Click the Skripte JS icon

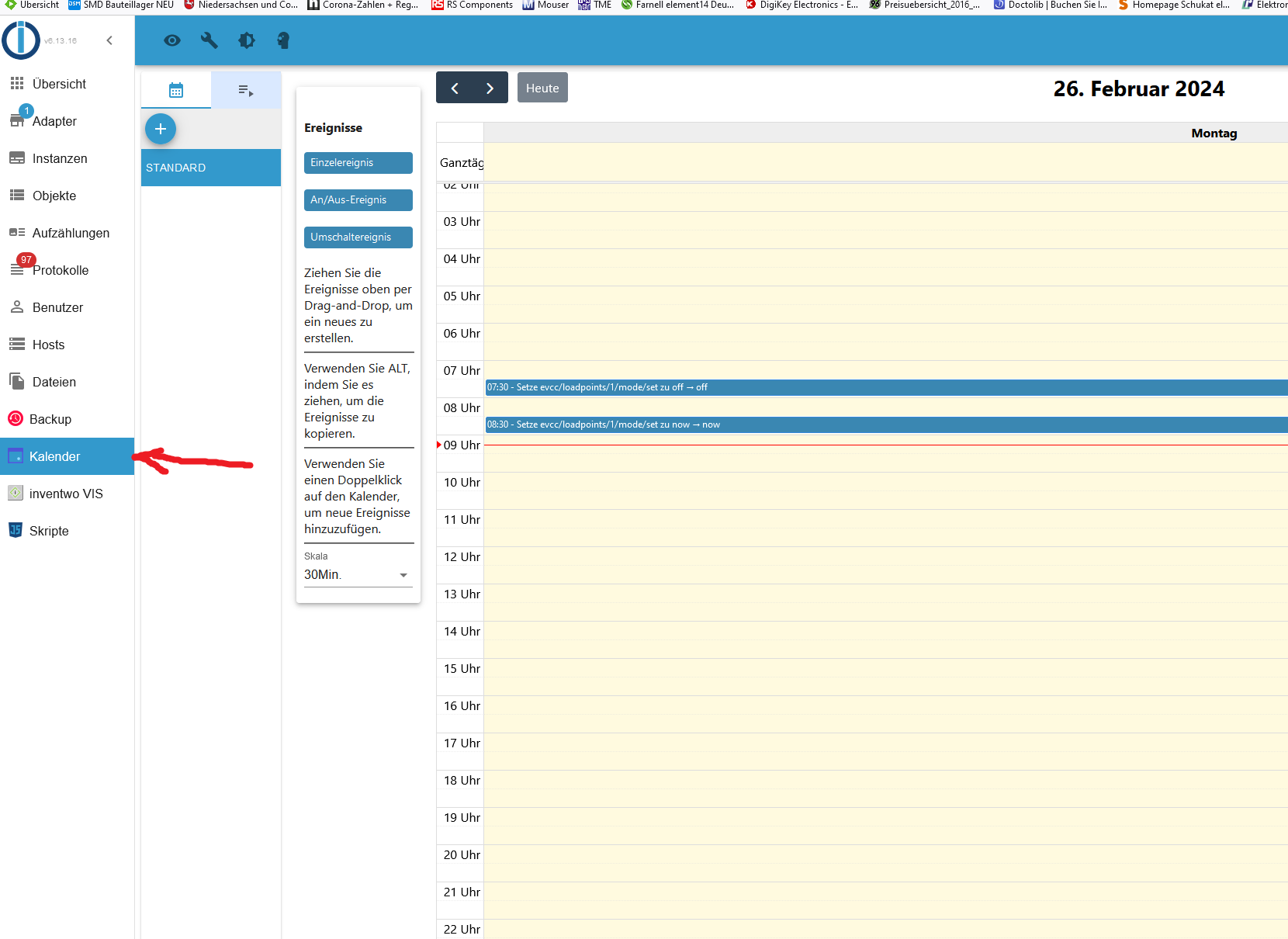(x=16, y=530)
